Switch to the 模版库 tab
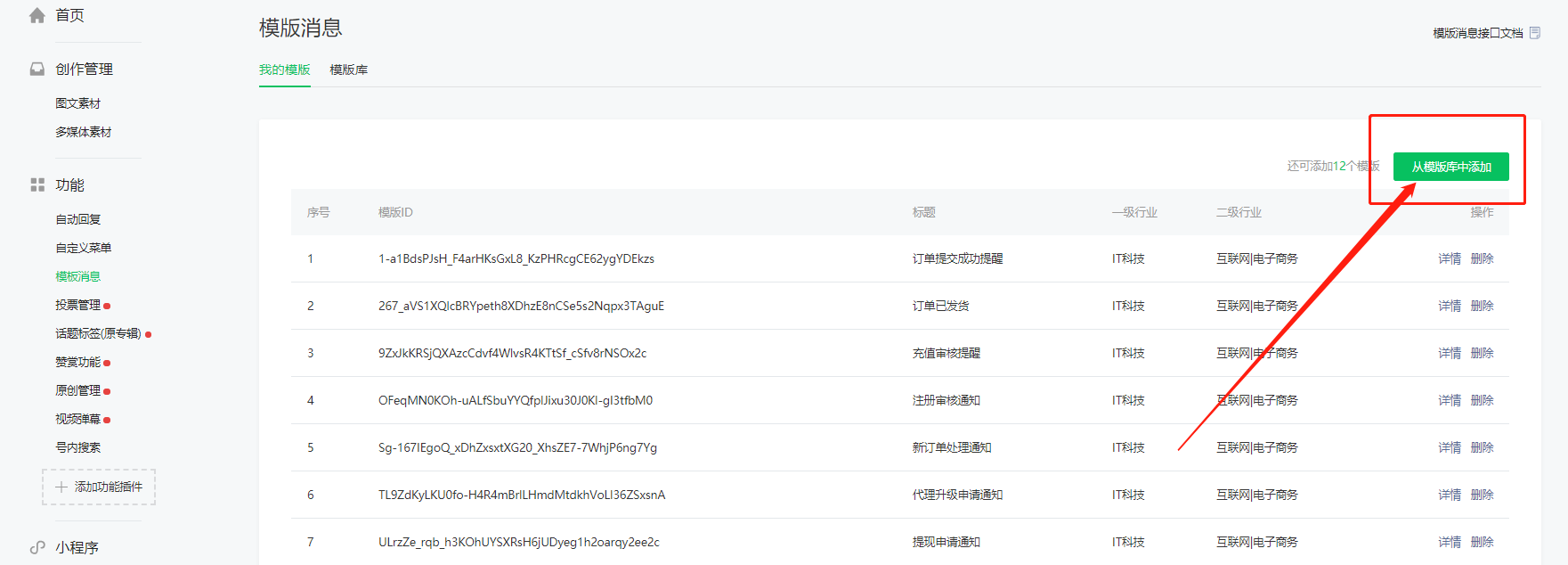This screenshot has height=565, width=1568. tap(348, 70)
